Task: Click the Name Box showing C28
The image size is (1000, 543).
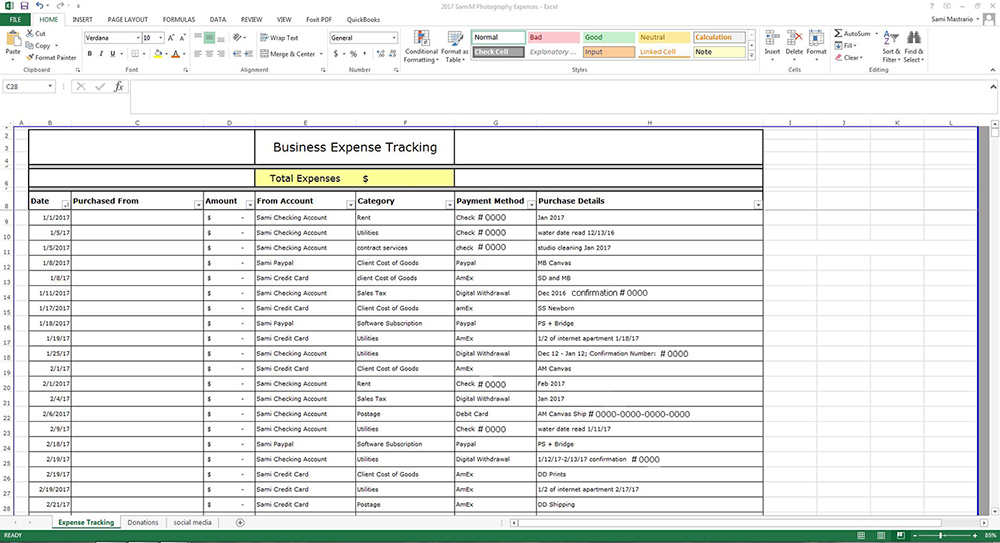Action: point(29,86)
